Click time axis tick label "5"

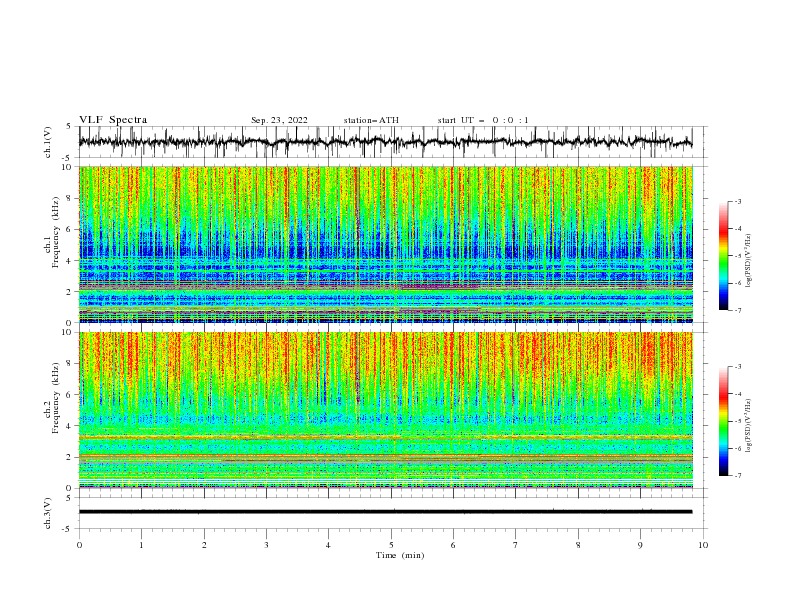391,545
